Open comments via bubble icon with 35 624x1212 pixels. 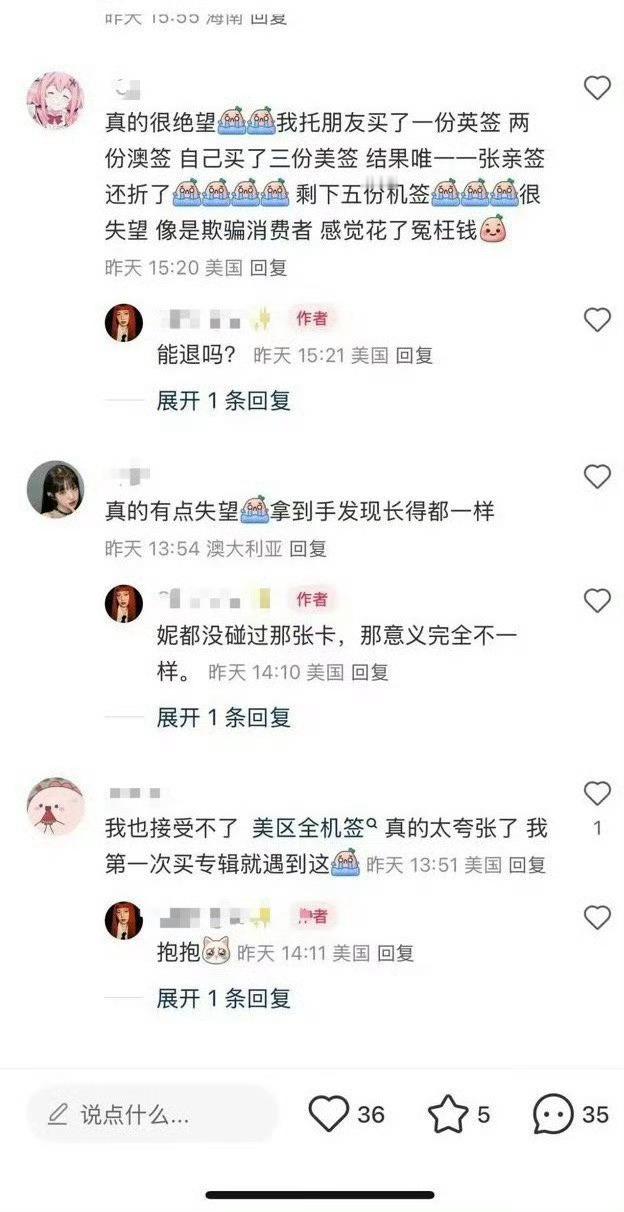[x=553, y=1114]
